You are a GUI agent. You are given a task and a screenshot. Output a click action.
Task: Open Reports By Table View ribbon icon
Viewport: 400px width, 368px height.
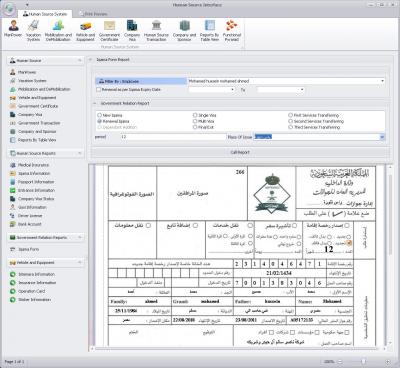[x=209, y=30]
